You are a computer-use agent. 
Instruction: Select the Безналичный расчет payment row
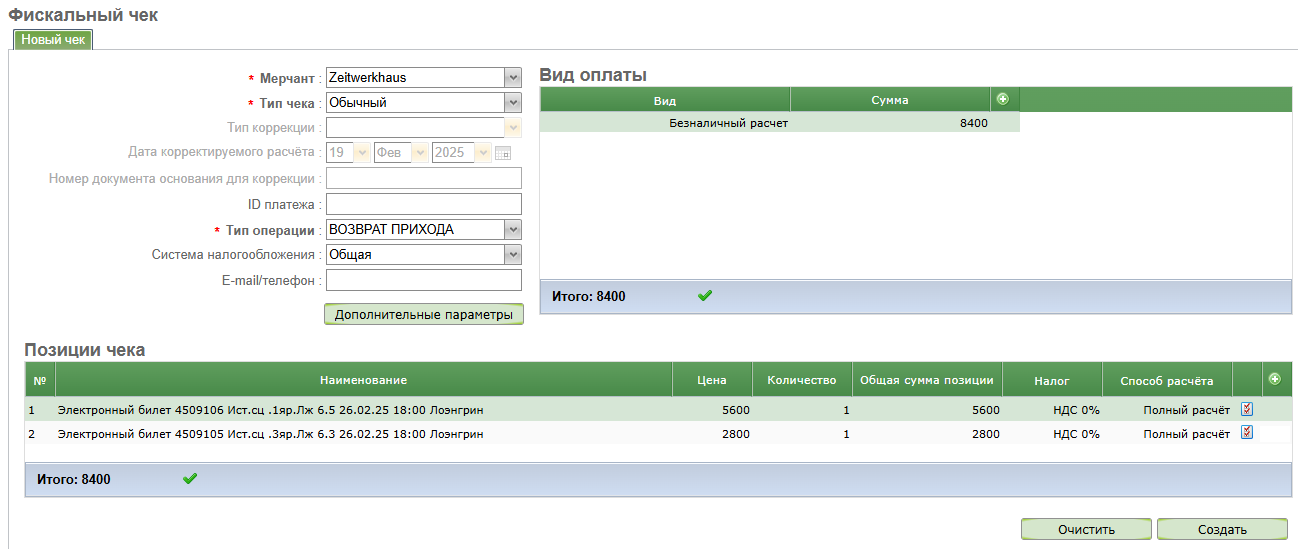coord(779,123)
